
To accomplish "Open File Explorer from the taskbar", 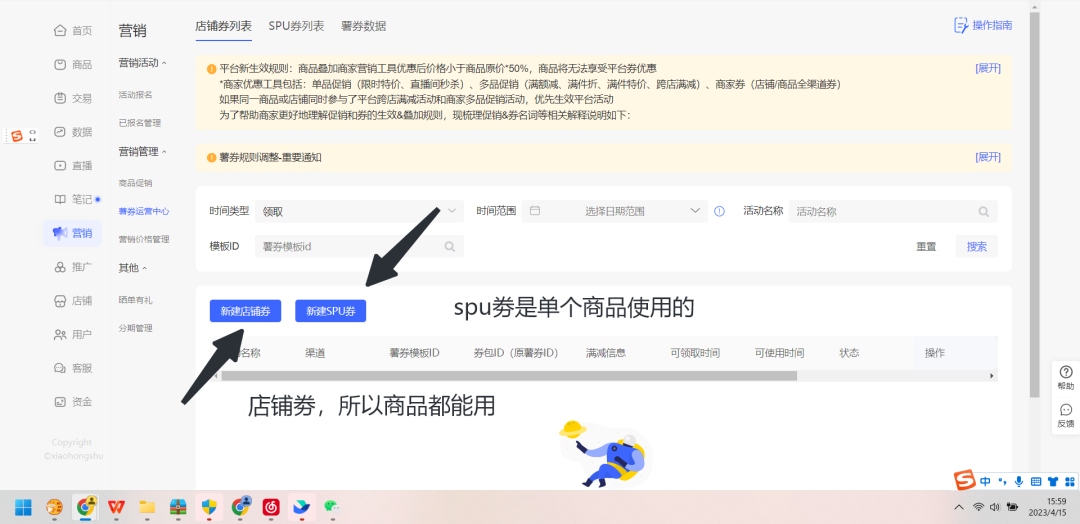I will click(147, 507).
